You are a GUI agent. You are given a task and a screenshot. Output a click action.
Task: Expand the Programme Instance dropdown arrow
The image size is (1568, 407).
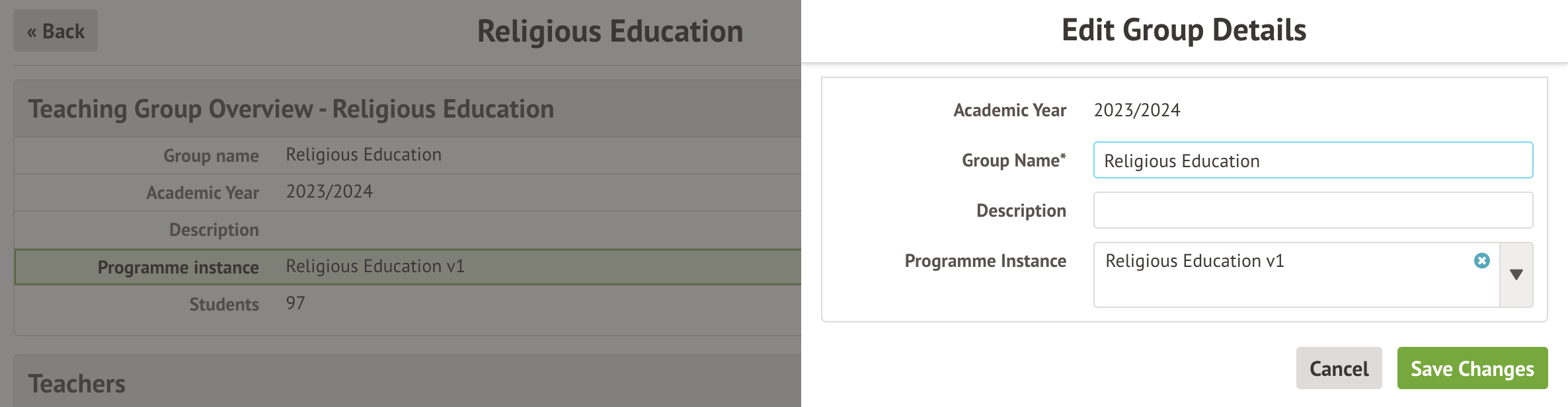[x=1516, y=275]
